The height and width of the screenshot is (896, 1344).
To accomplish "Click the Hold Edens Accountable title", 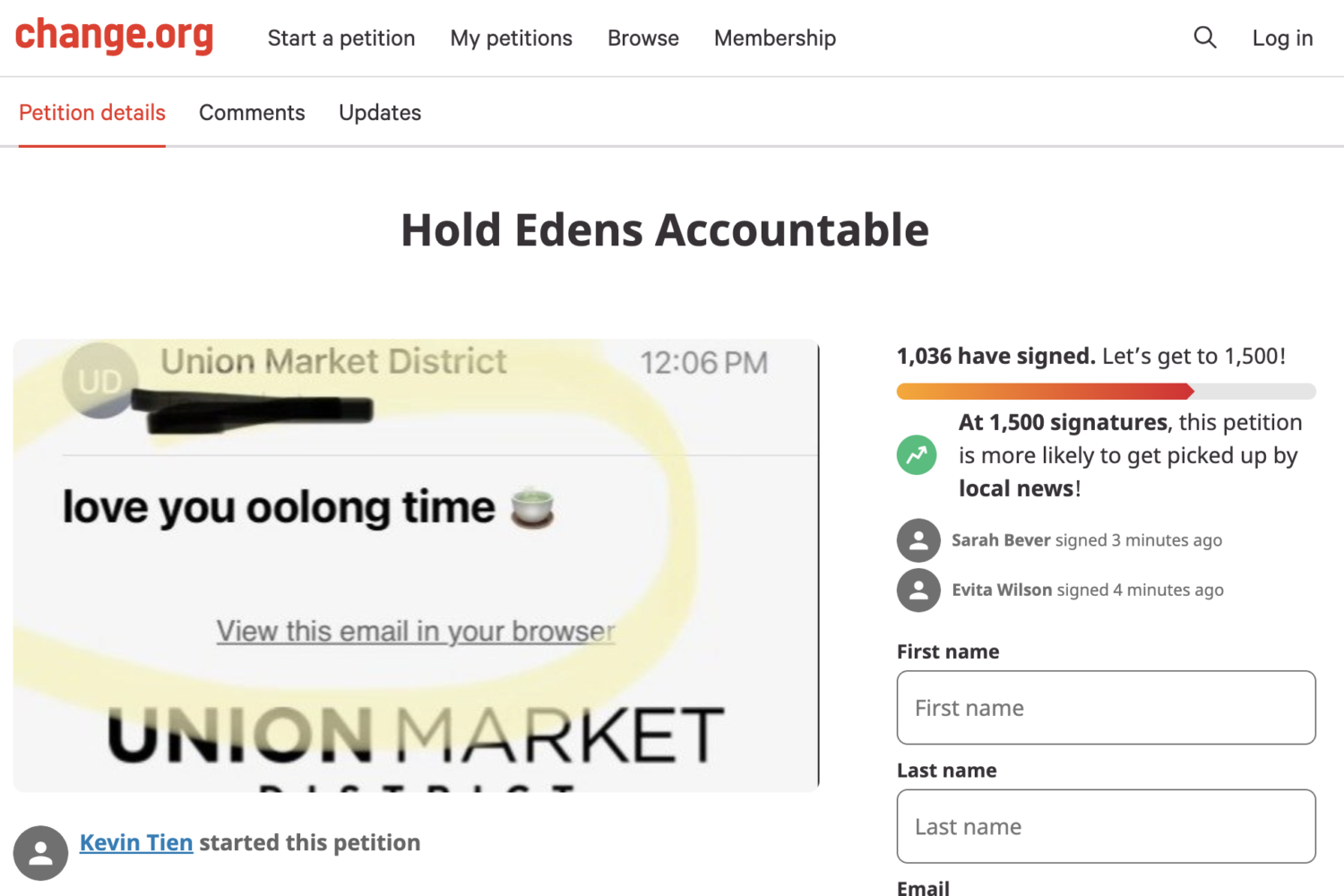I will click(665, 230).
